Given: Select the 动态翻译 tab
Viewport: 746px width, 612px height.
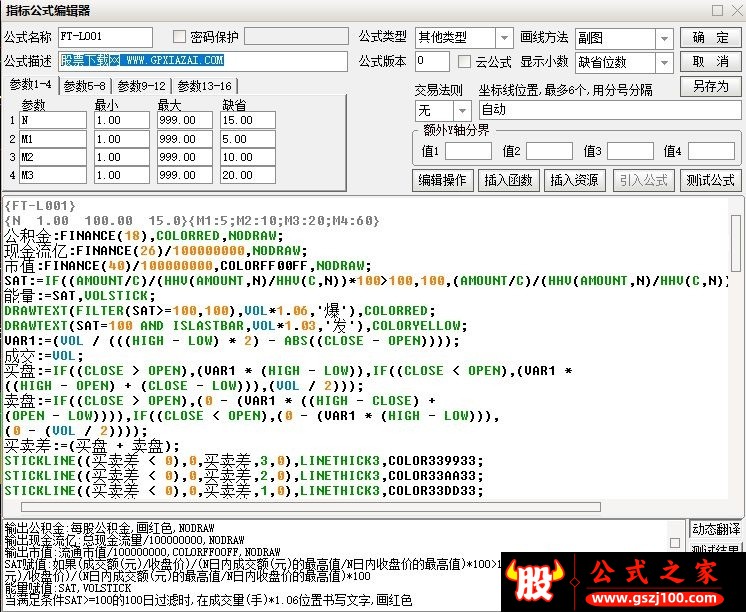Looking at the screenshot, I should pos(716,529).
